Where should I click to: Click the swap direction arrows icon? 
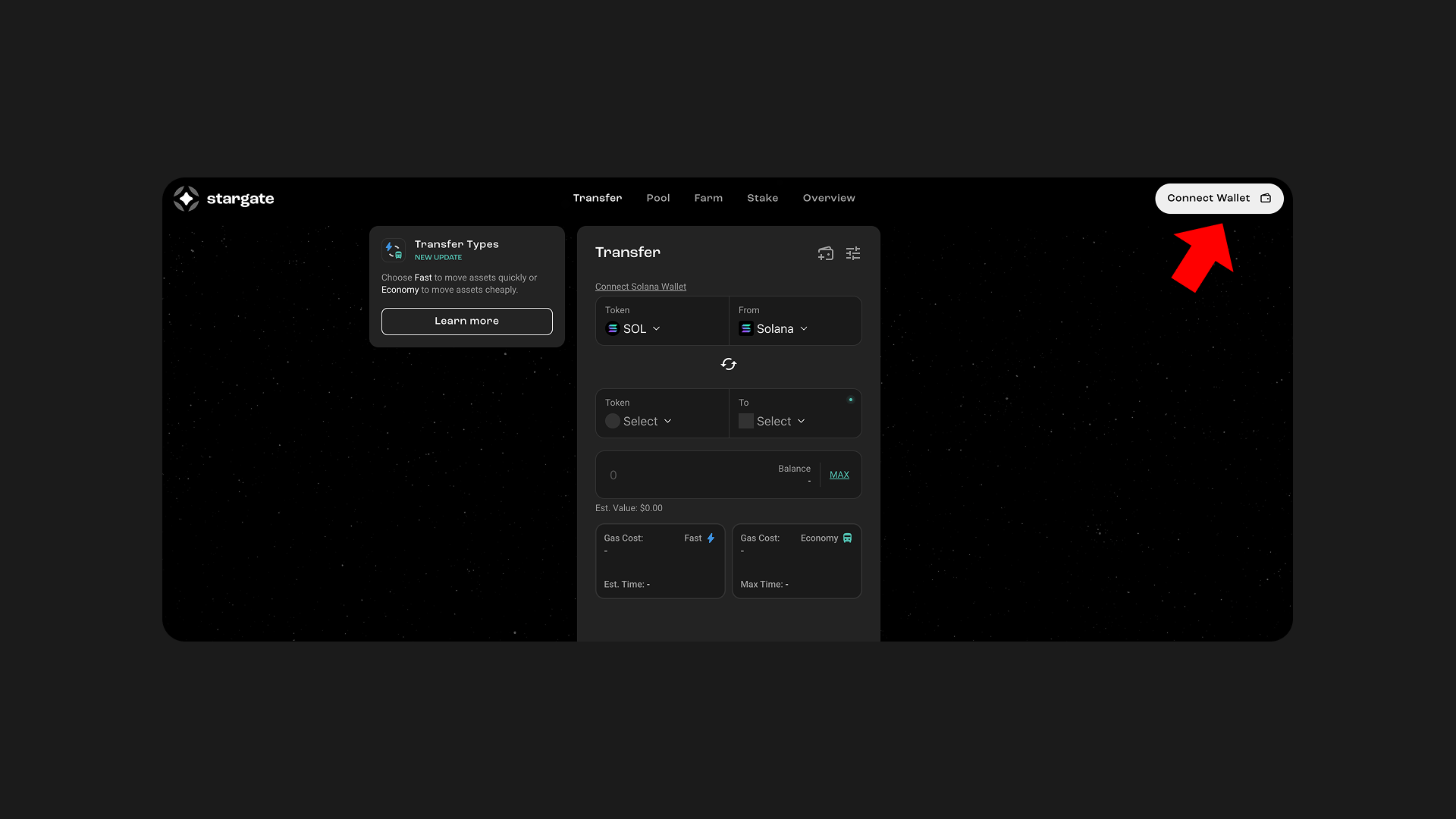pos(729,364)
